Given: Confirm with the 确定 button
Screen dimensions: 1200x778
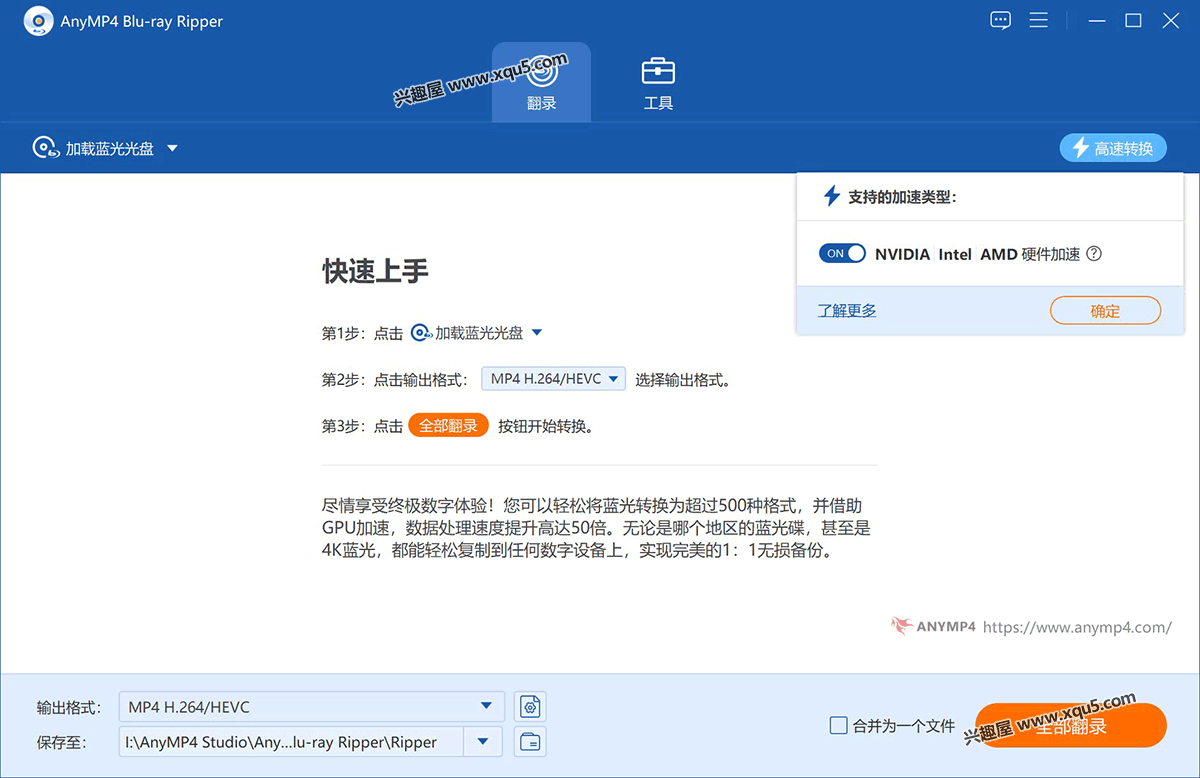Looking at the screenshot, I should point(1105,311).
